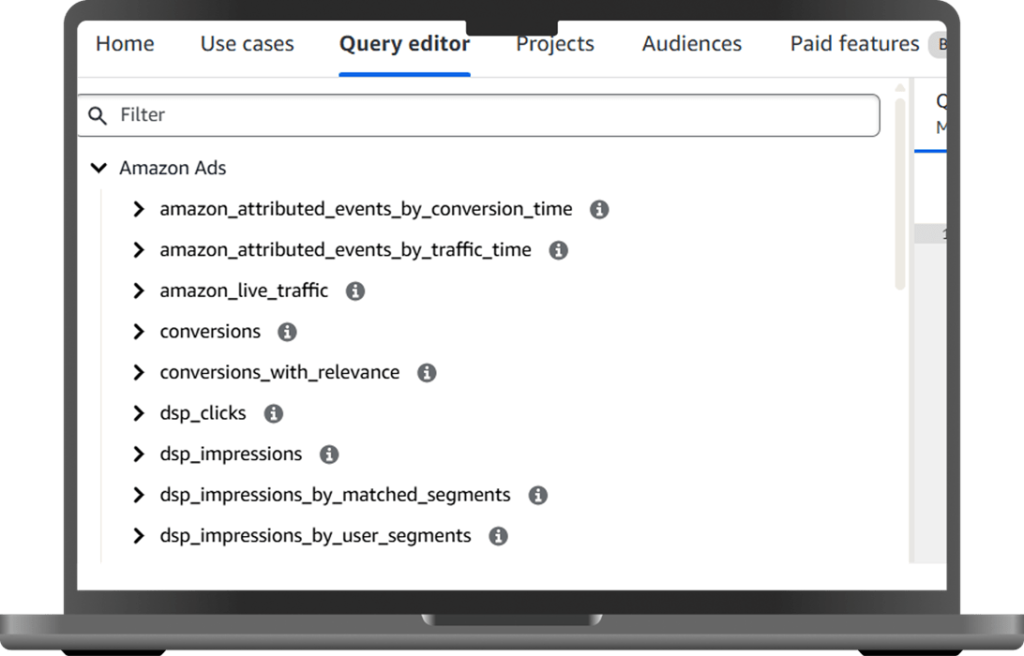
Task: Expand the dsp_clicks chevron
Action: [x=138, y=413]
